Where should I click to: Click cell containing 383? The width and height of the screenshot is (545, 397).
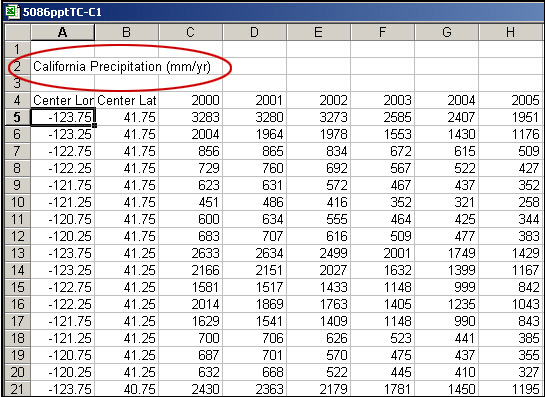[511, 236]
